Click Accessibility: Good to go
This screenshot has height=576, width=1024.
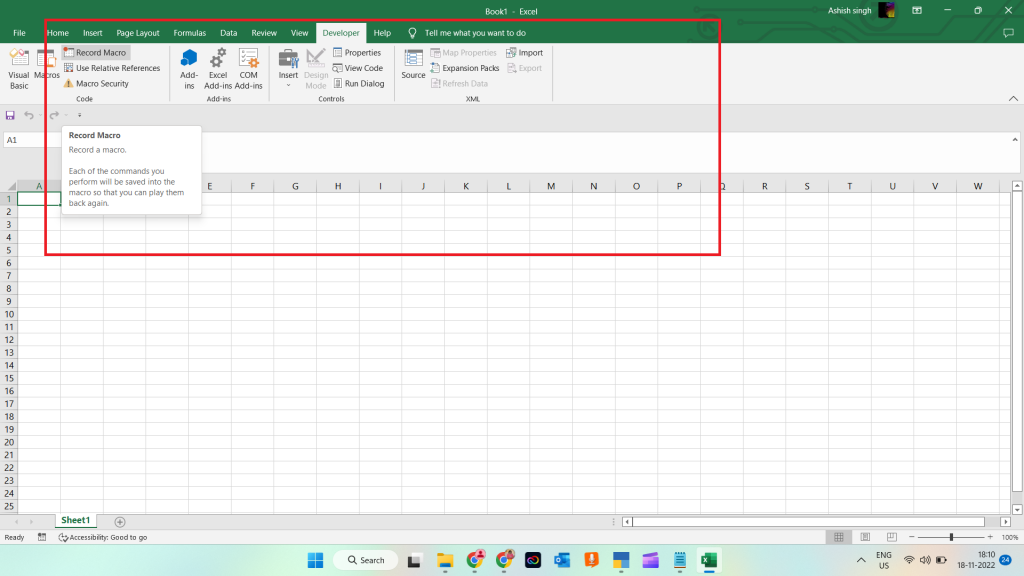point(103,537)
